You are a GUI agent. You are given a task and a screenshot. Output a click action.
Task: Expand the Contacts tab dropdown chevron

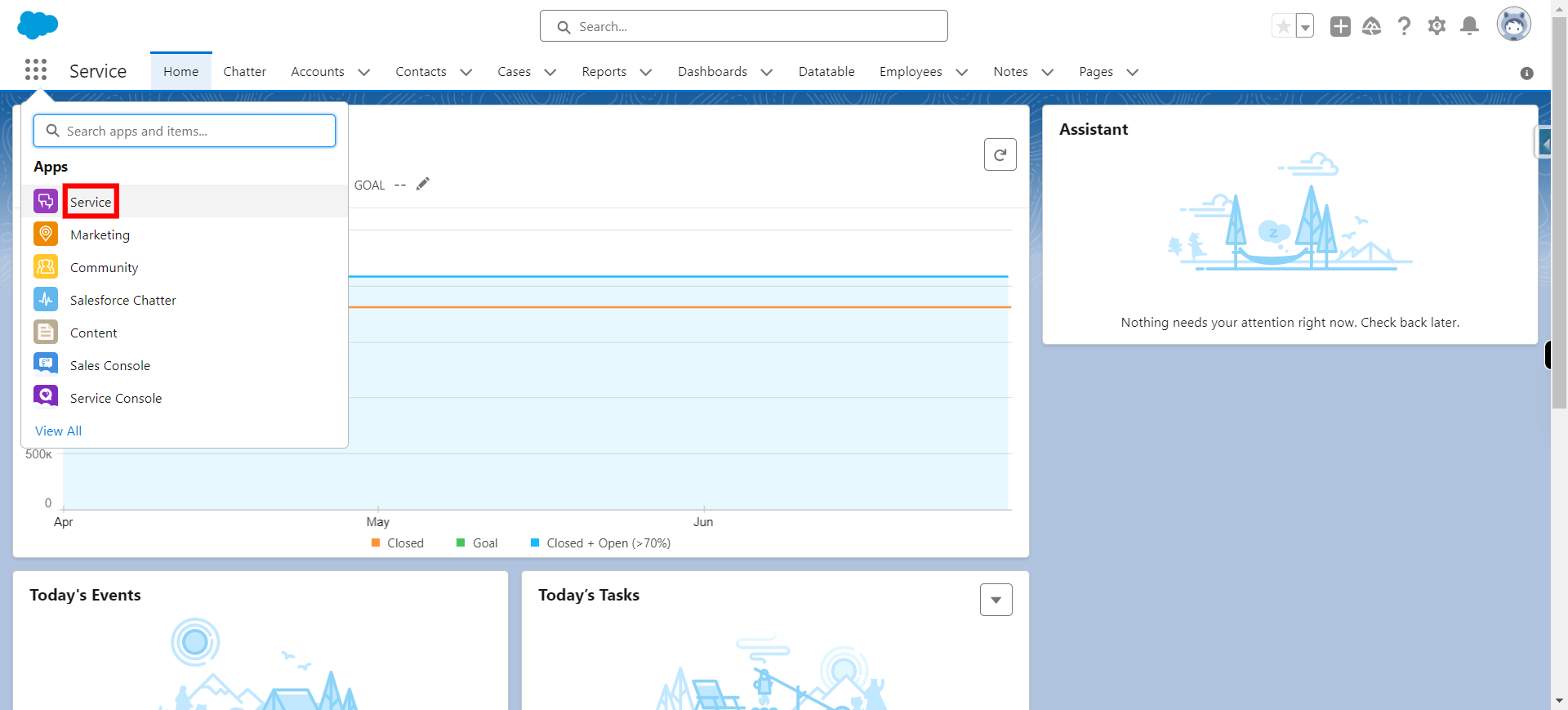(x=466, y=72)
